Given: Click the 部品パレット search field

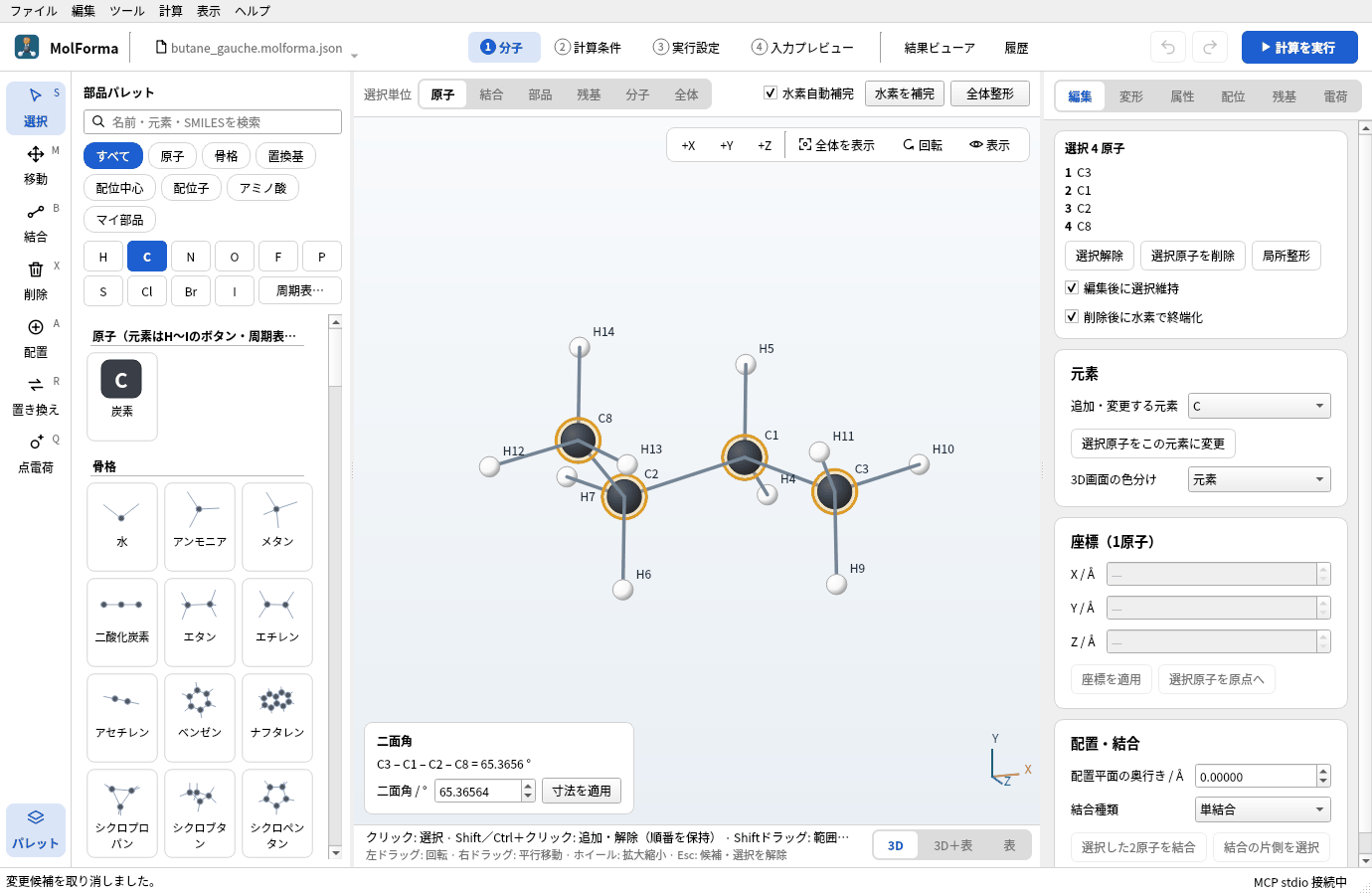Looking at the screenshot, I should (x=213, y=122).
